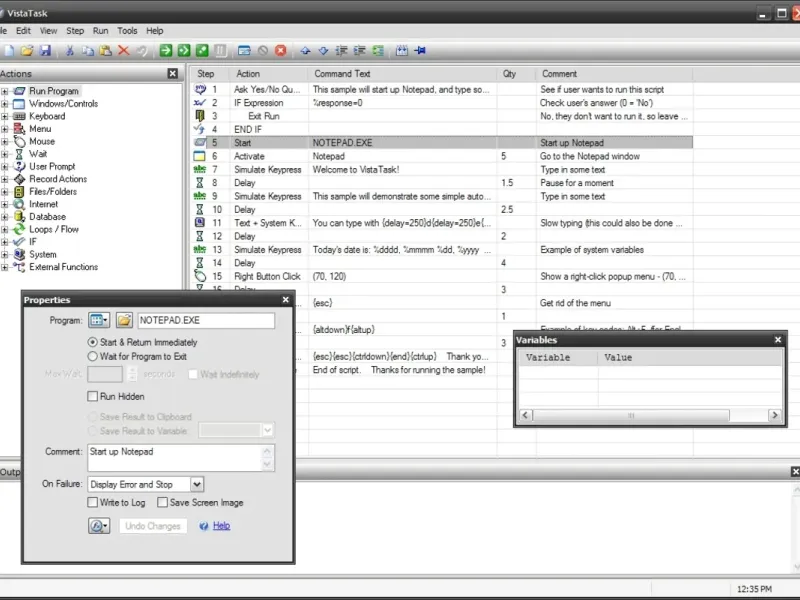
Task: Close the Actions panel
Action: click(x=173, y=73)
